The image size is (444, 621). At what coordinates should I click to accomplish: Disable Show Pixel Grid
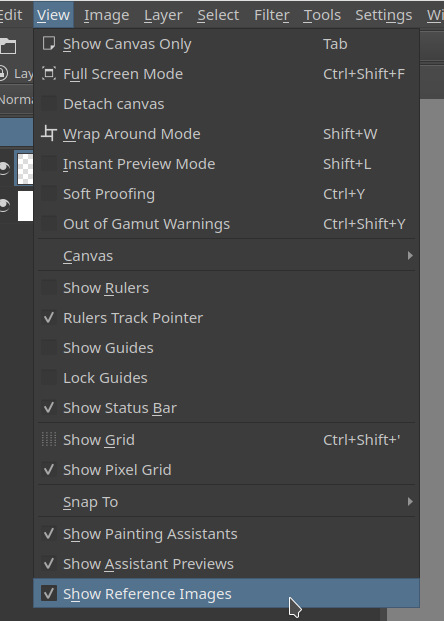tap(49, 470)
